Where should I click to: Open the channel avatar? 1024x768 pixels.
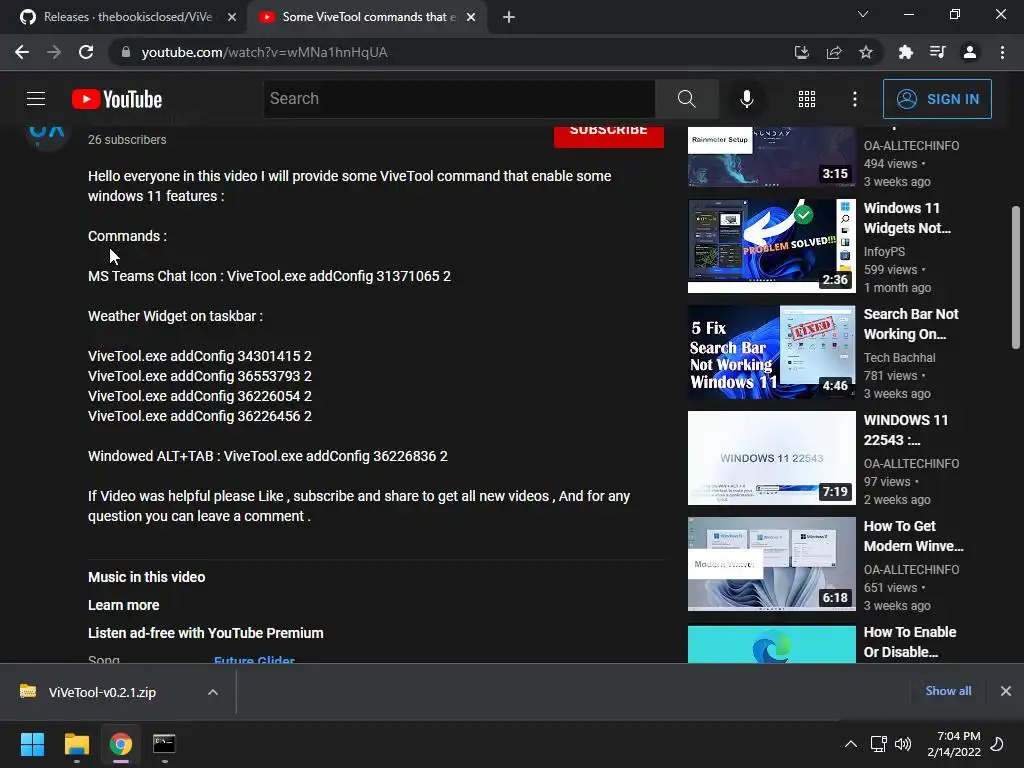[47, 136]
